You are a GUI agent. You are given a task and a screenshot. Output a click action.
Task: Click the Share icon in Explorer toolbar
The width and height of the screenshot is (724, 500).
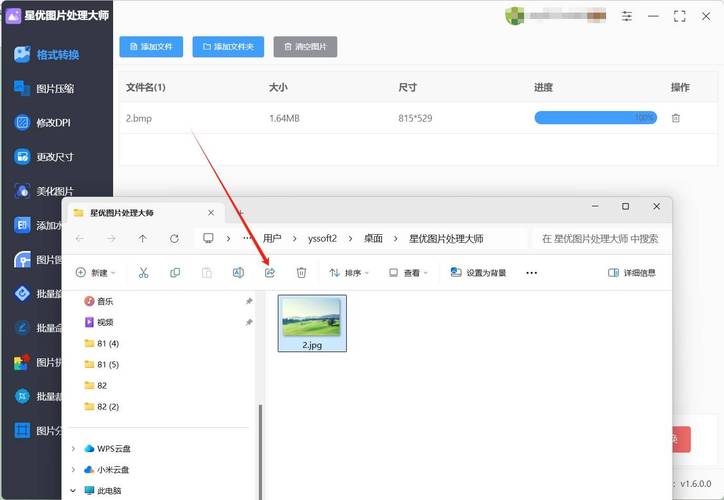pos(270,273)
